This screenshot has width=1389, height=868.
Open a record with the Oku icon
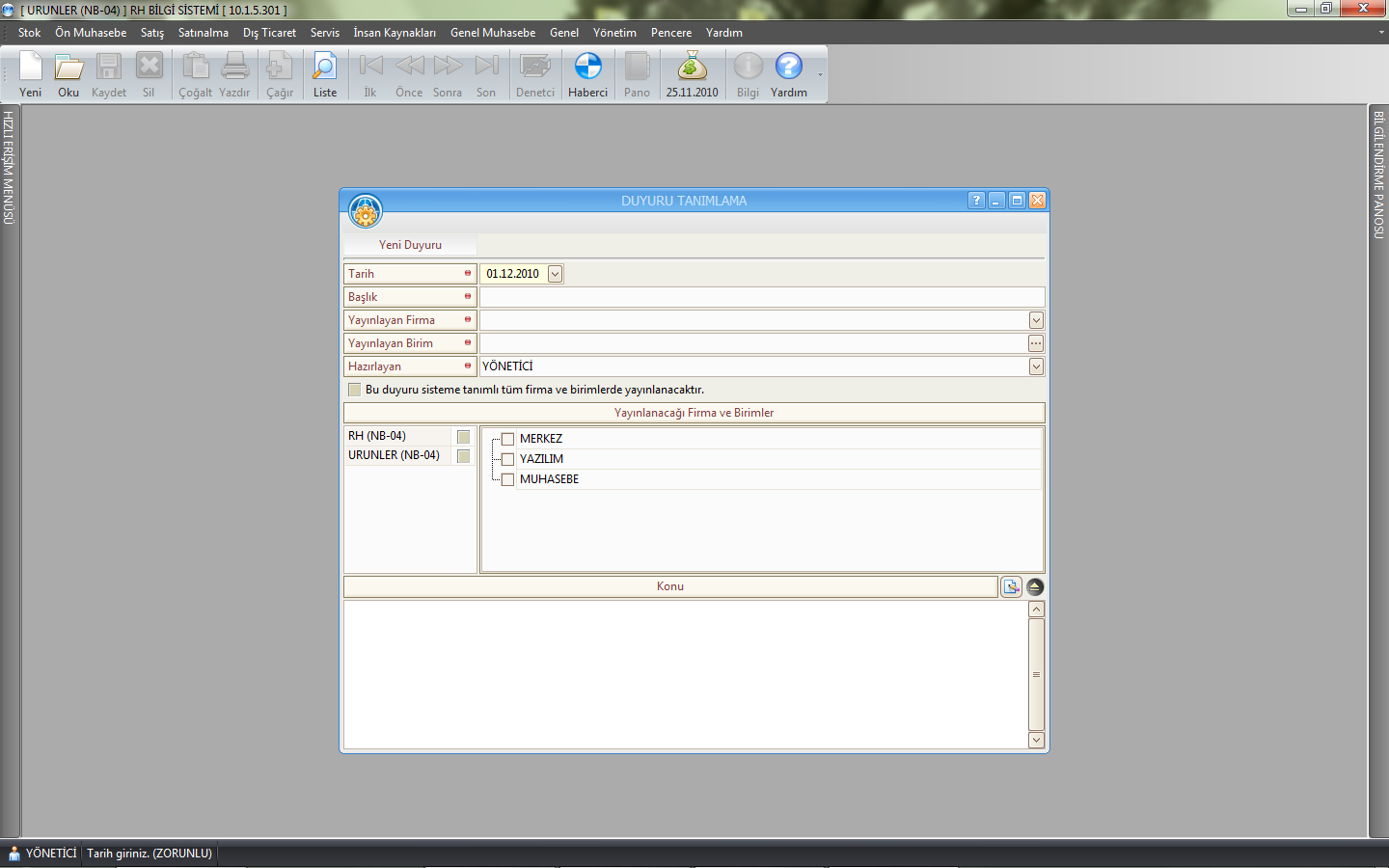coord(68,68)
